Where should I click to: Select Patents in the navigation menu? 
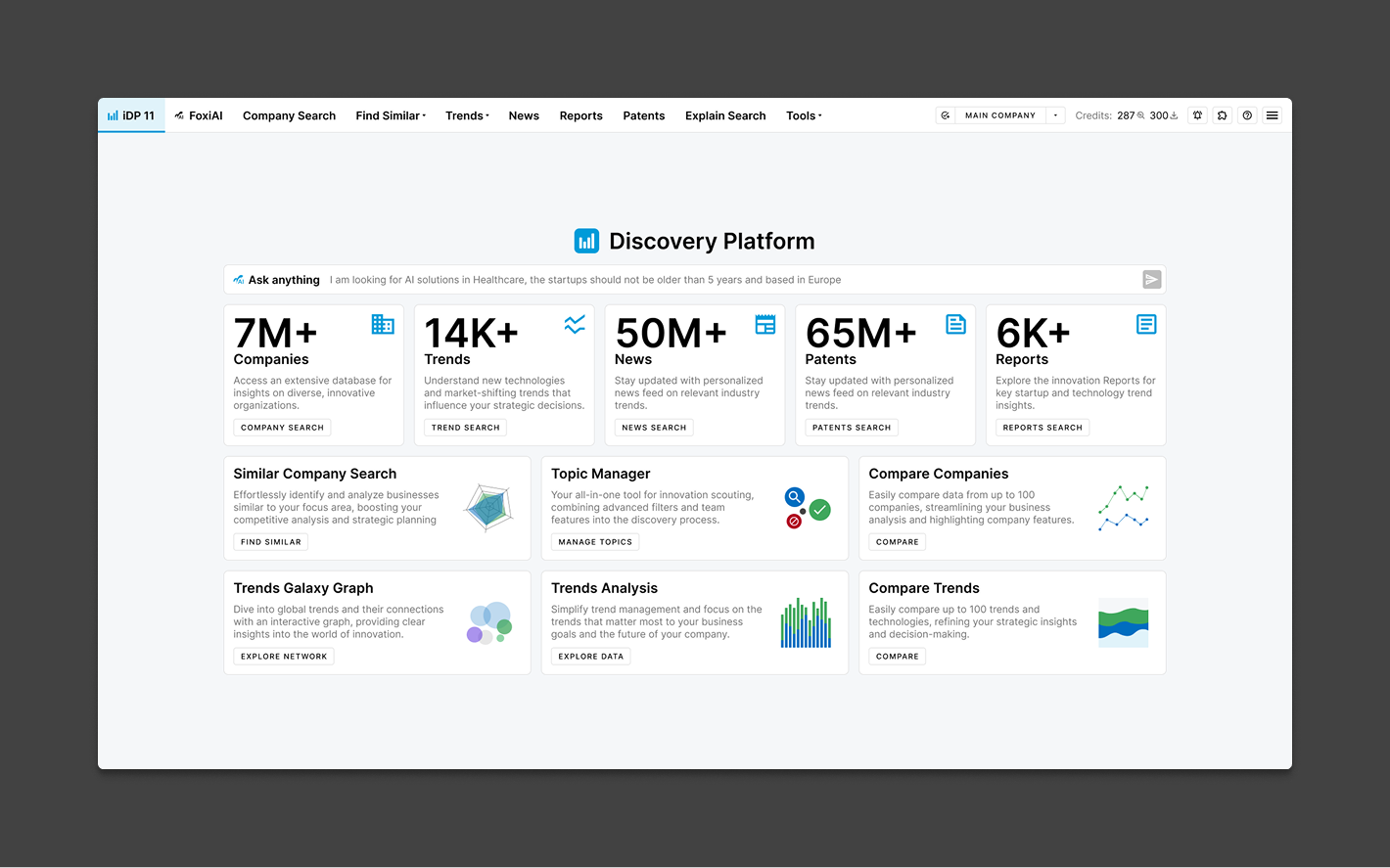tap(643, 115)
